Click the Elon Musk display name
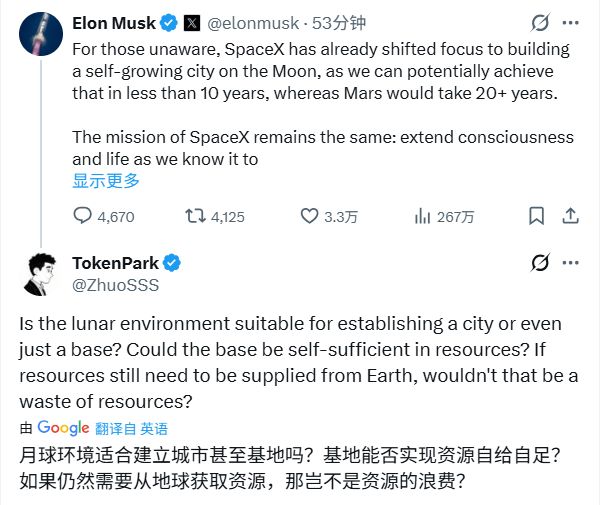This screenshot has width=601, height=505. pyautogui.click(x=112, y=21)
